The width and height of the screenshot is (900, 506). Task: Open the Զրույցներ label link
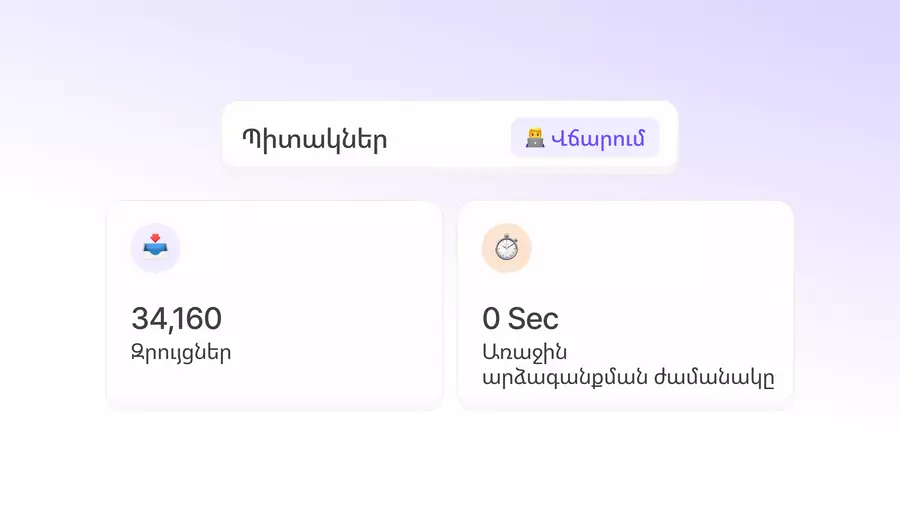181,352
